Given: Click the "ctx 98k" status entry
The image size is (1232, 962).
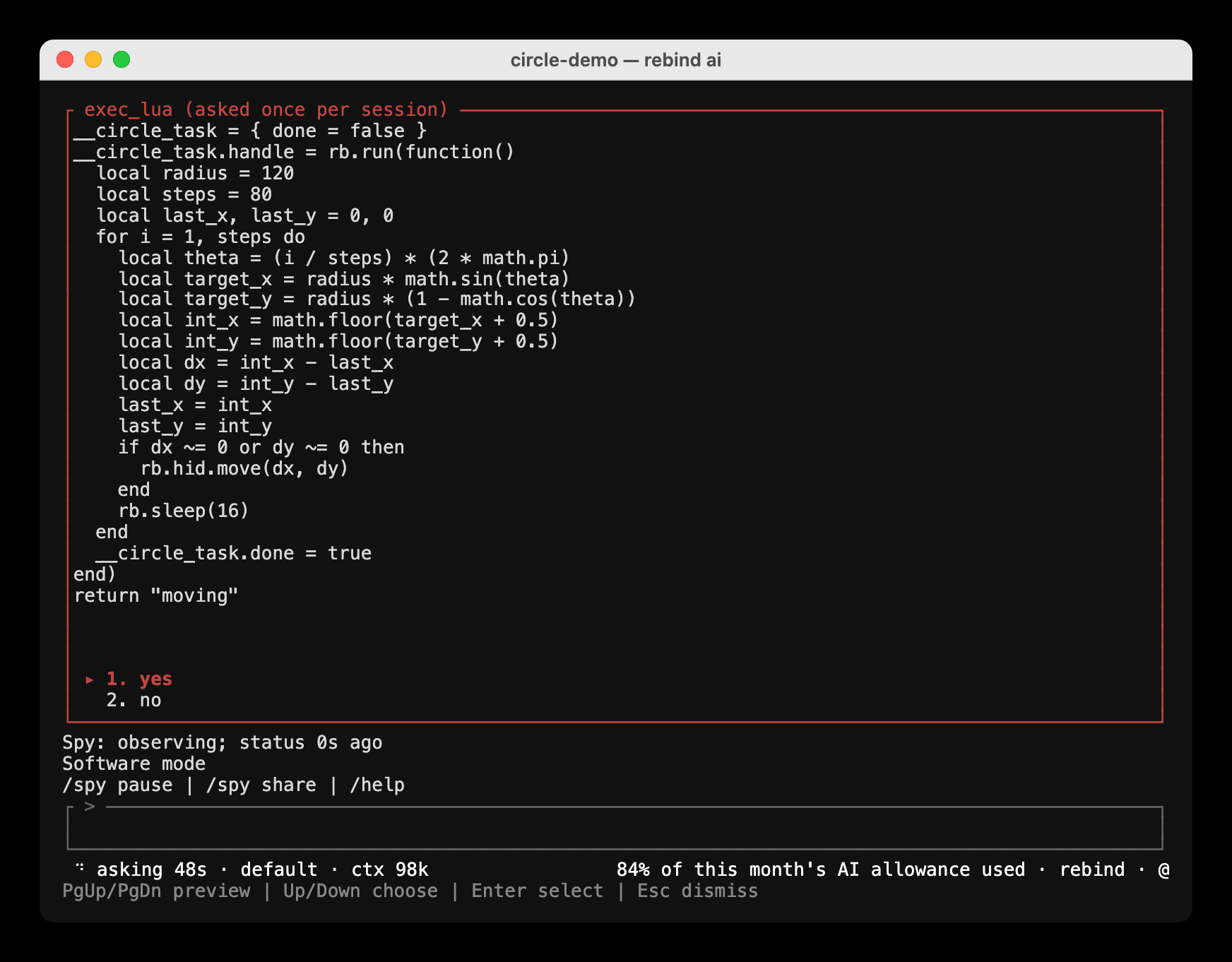Looking at the screenshot, I should click(390, 869).
